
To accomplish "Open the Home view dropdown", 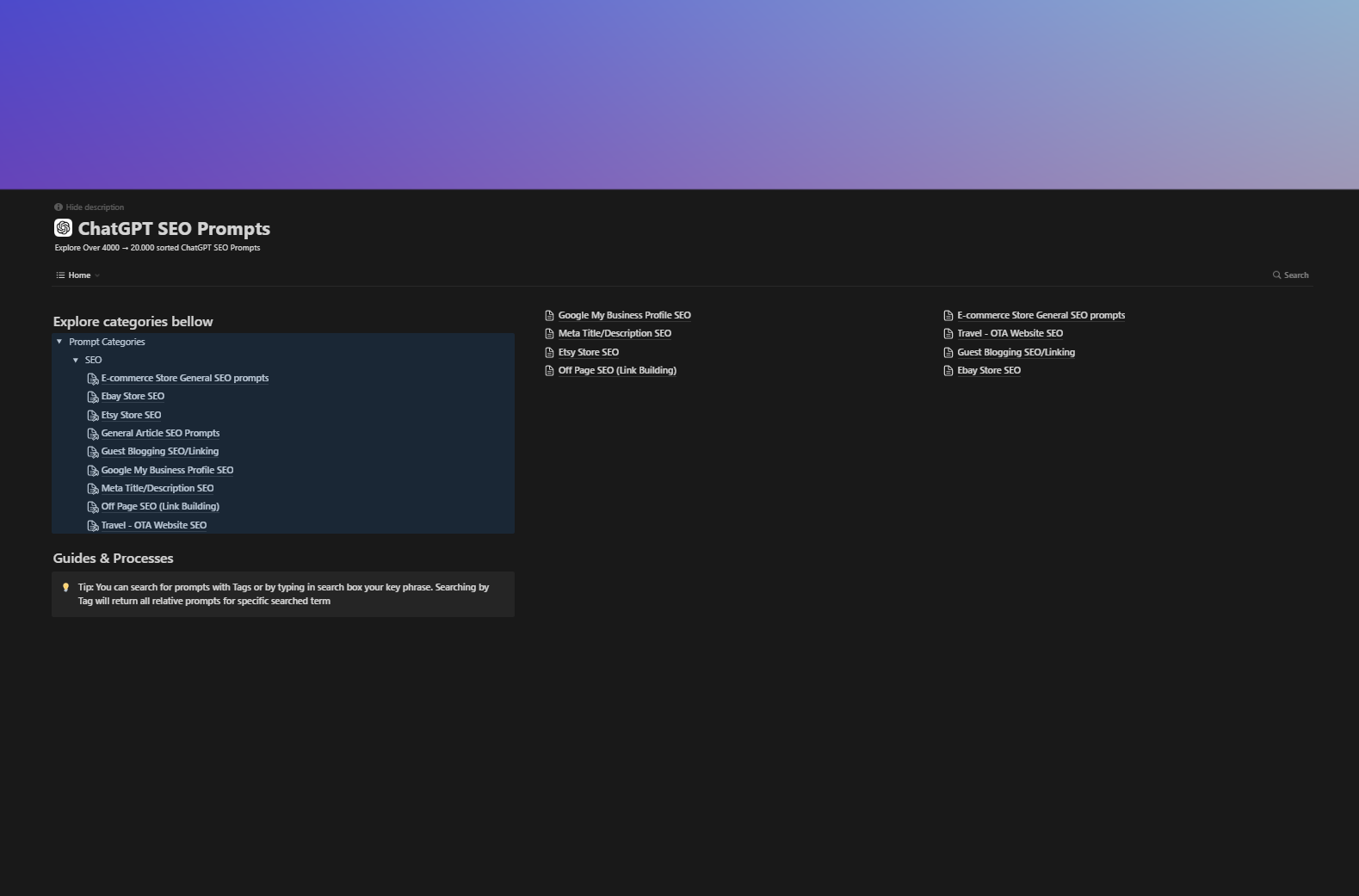I will click(x=78, y=275).
